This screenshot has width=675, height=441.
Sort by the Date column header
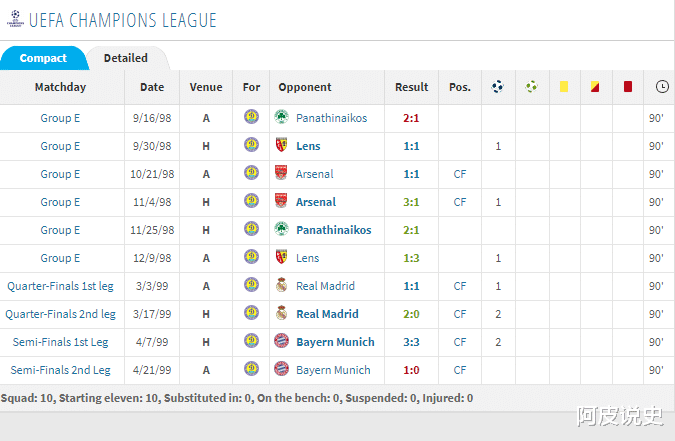[152, 87]
